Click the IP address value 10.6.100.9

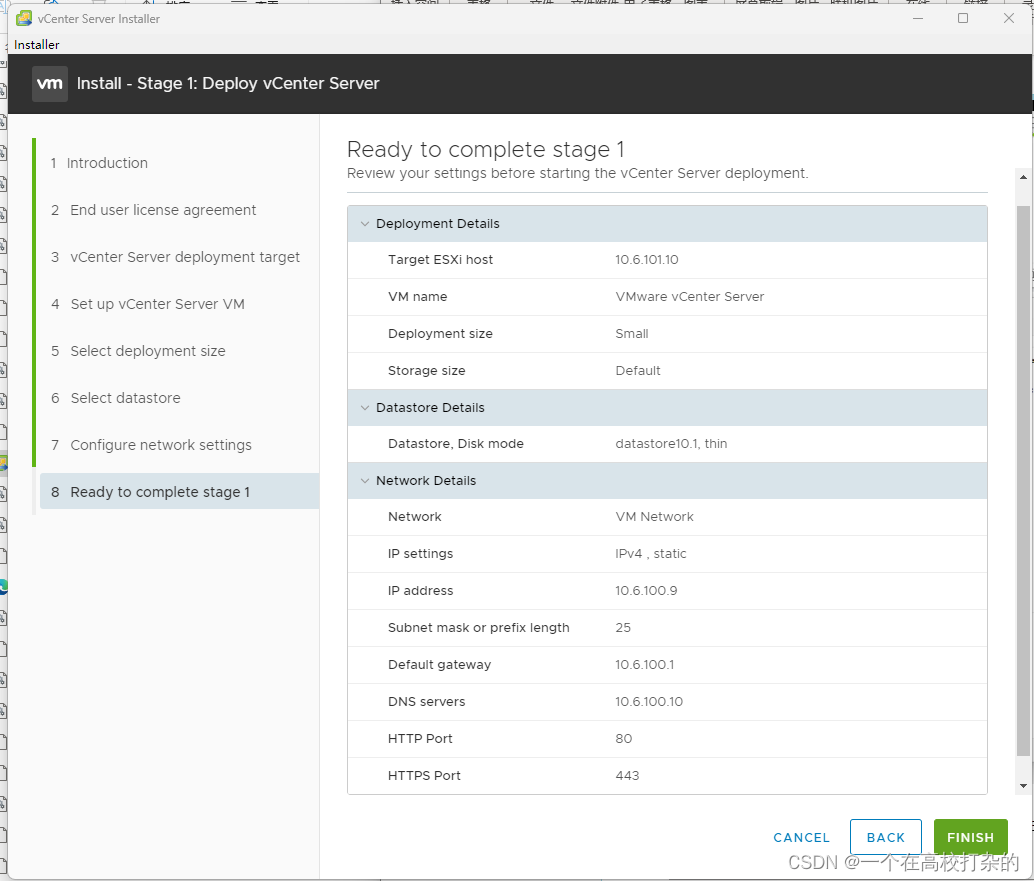[x=646, y=591]
